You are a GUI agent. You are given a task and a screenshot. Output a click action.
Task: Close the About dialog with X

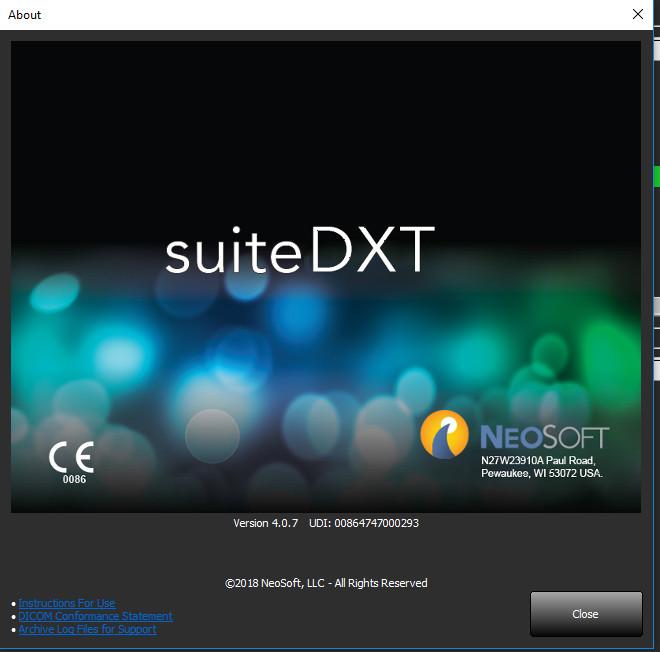click(x=638, y=14)
